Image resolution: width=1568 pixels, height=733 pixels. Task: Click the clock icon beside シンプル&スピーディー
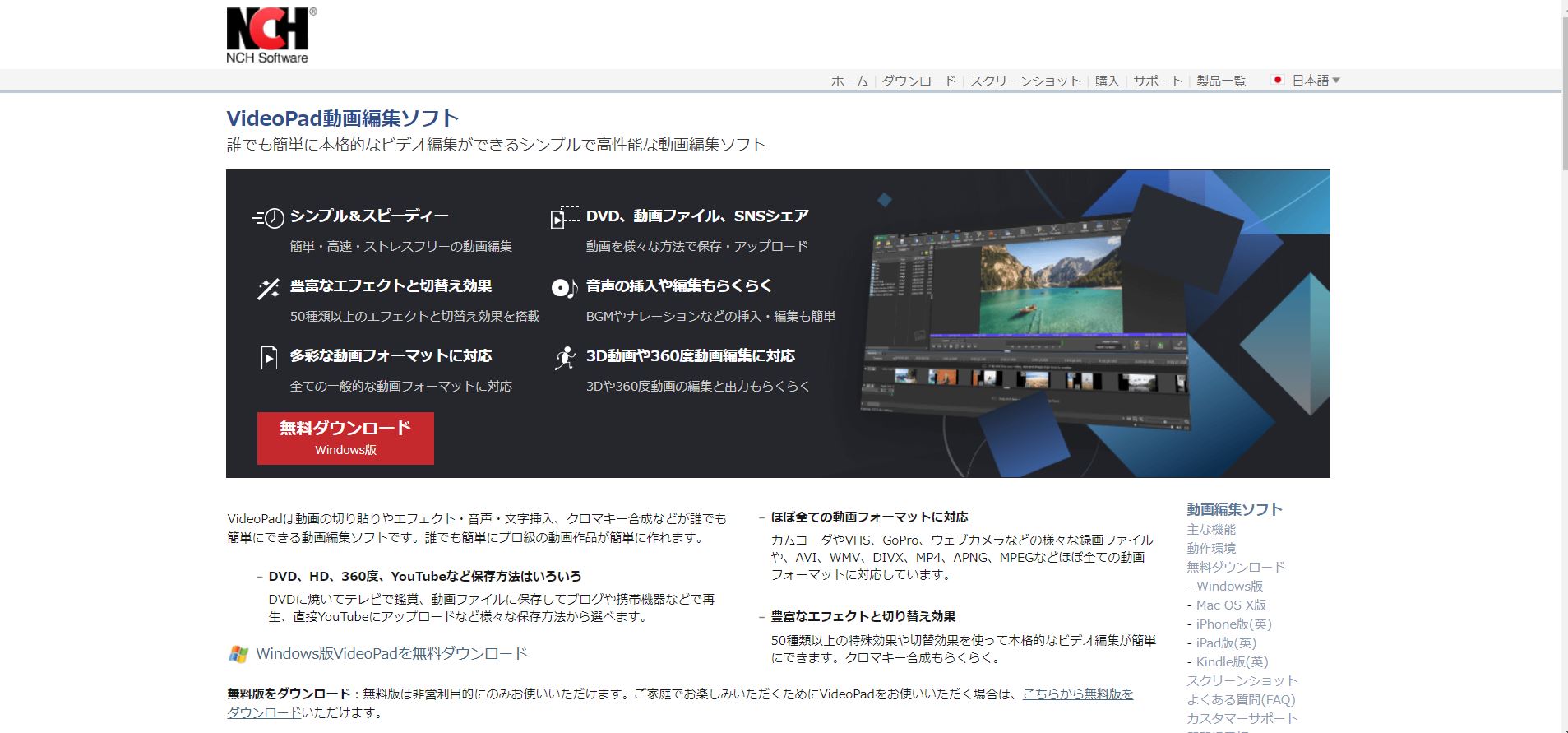(268, 217)
